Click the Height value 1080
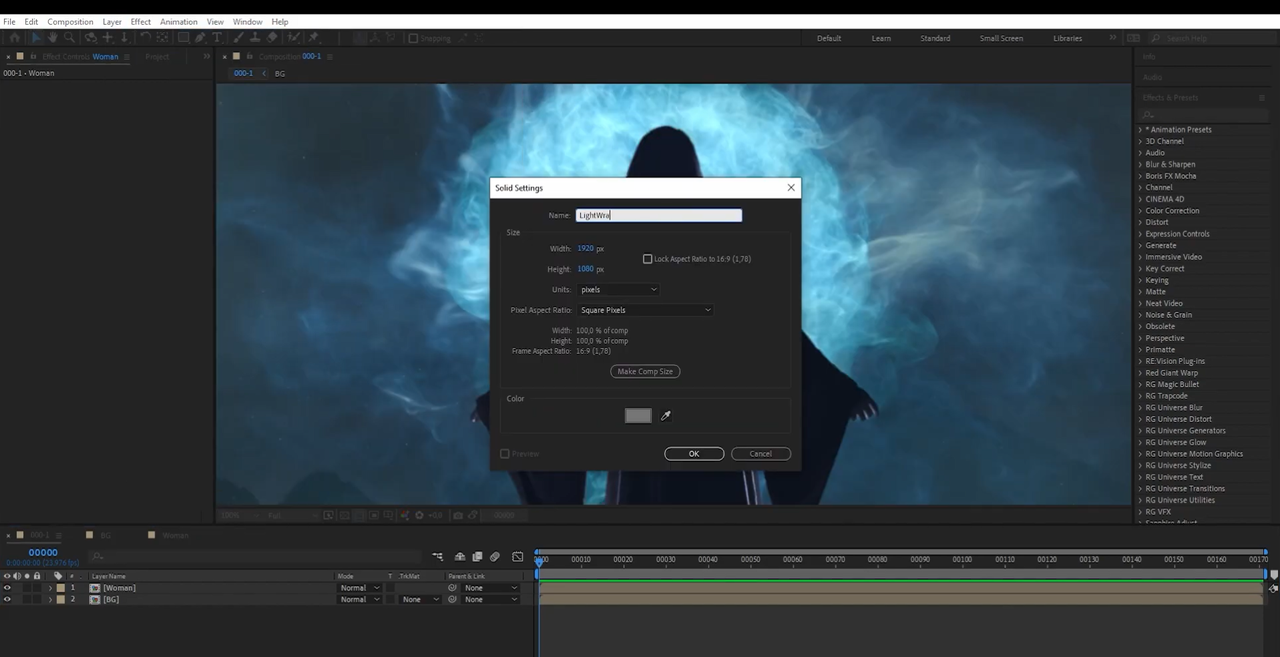The image size is (1280, 657). (x=585, y=269)
